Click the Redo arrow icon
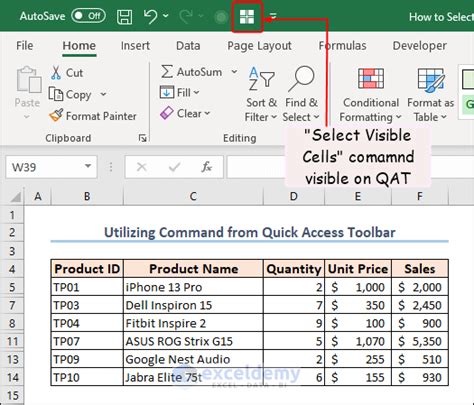The height and width of the screenshot is (405, 474). click(x=187, y=16)
